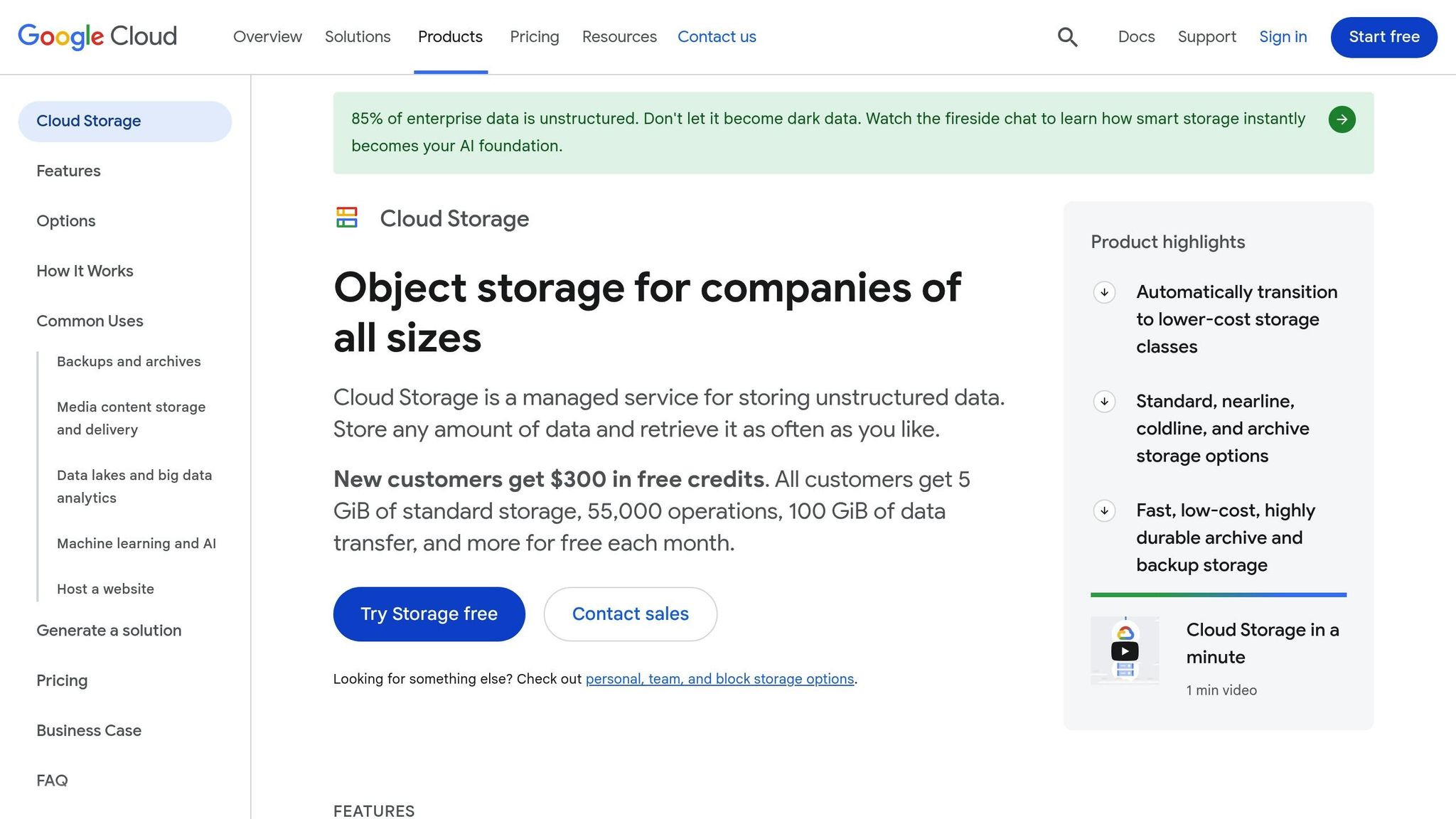Click the Google Cloud logo
Image resolution: width=1456 pixels, height=819 pixels.
[x=97, y=36]
